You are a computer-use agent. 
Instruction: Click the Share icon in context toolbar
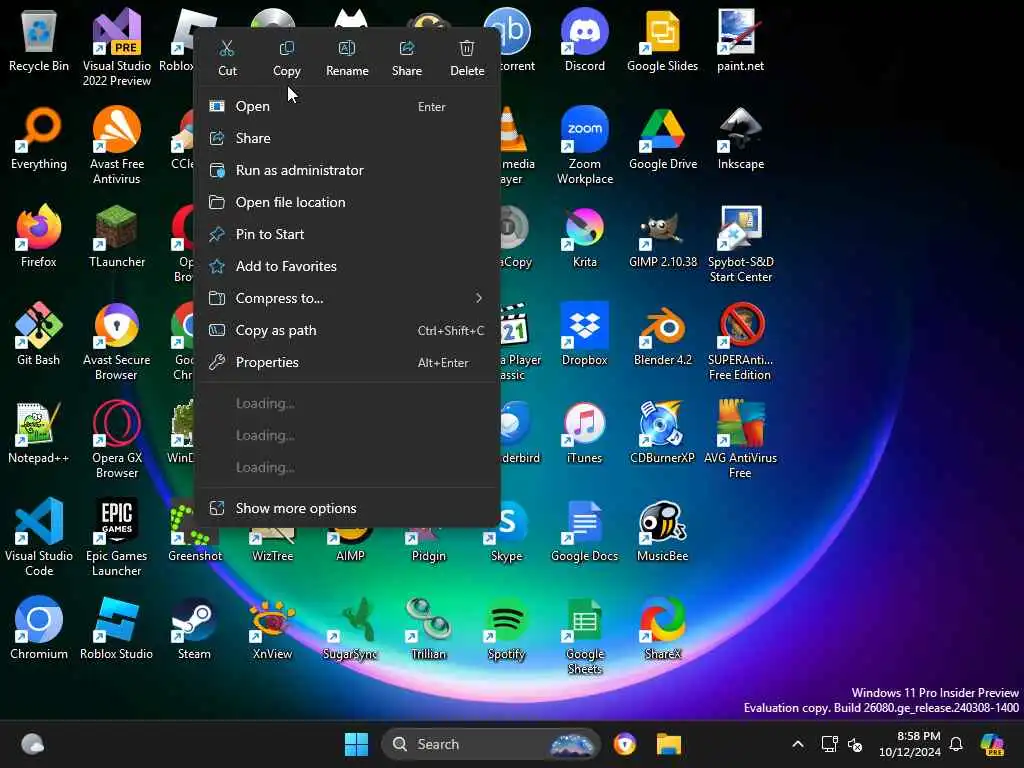[x=407, y=58]
